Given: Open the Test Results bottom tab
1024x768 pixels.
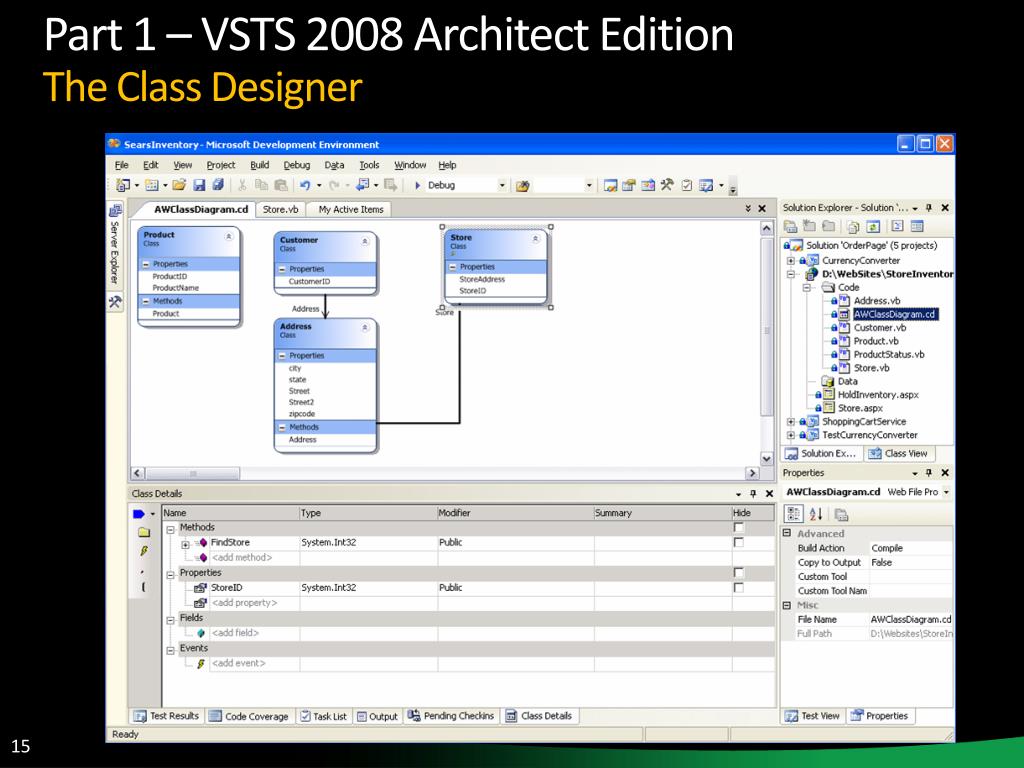Looking at the screenshot, I should 167,716.
